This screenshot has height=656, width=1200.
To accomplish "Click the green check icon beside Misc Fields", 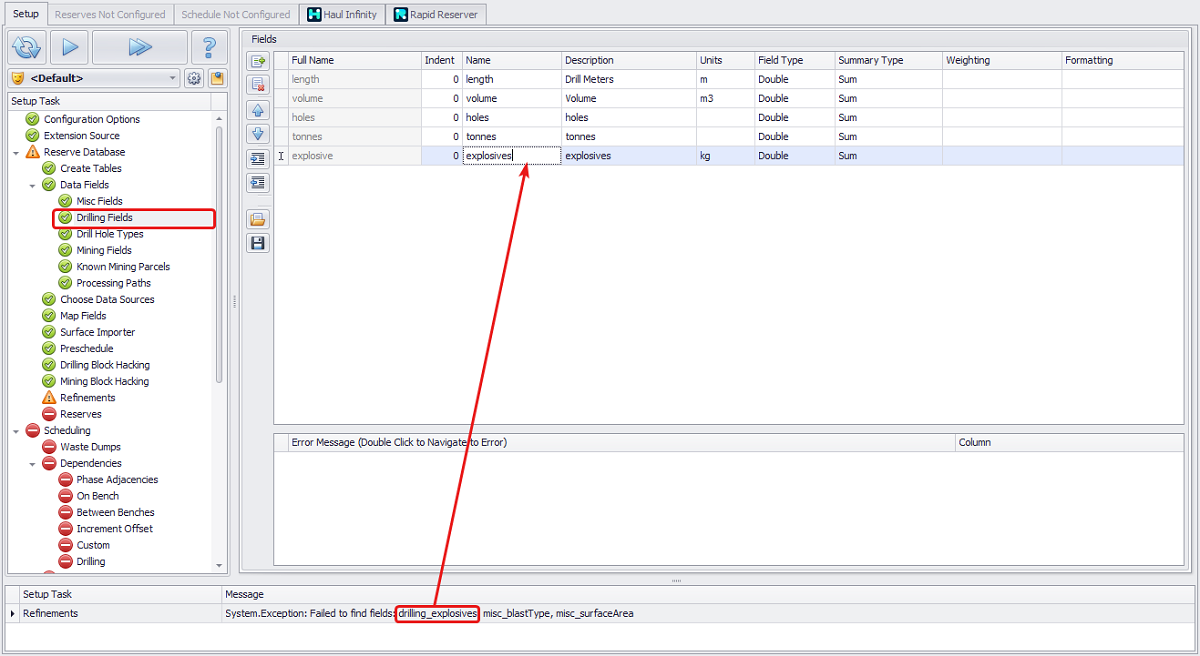I will tap(65, 201).
